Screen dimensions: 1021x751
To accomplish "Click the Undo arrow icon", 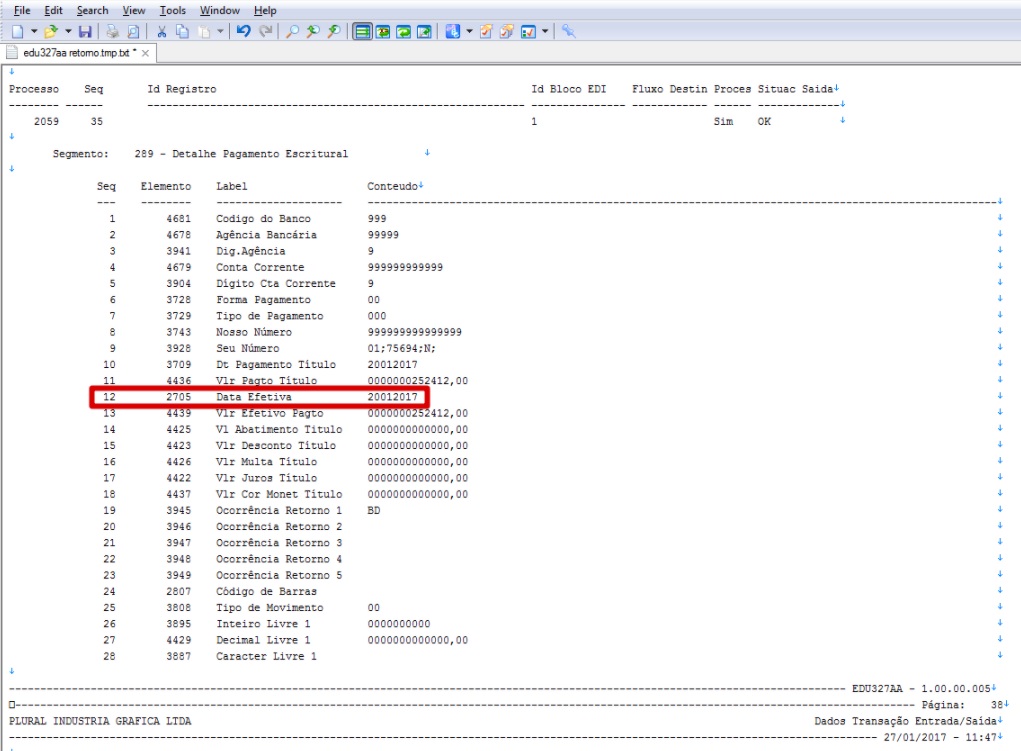I will coord(244,31).
